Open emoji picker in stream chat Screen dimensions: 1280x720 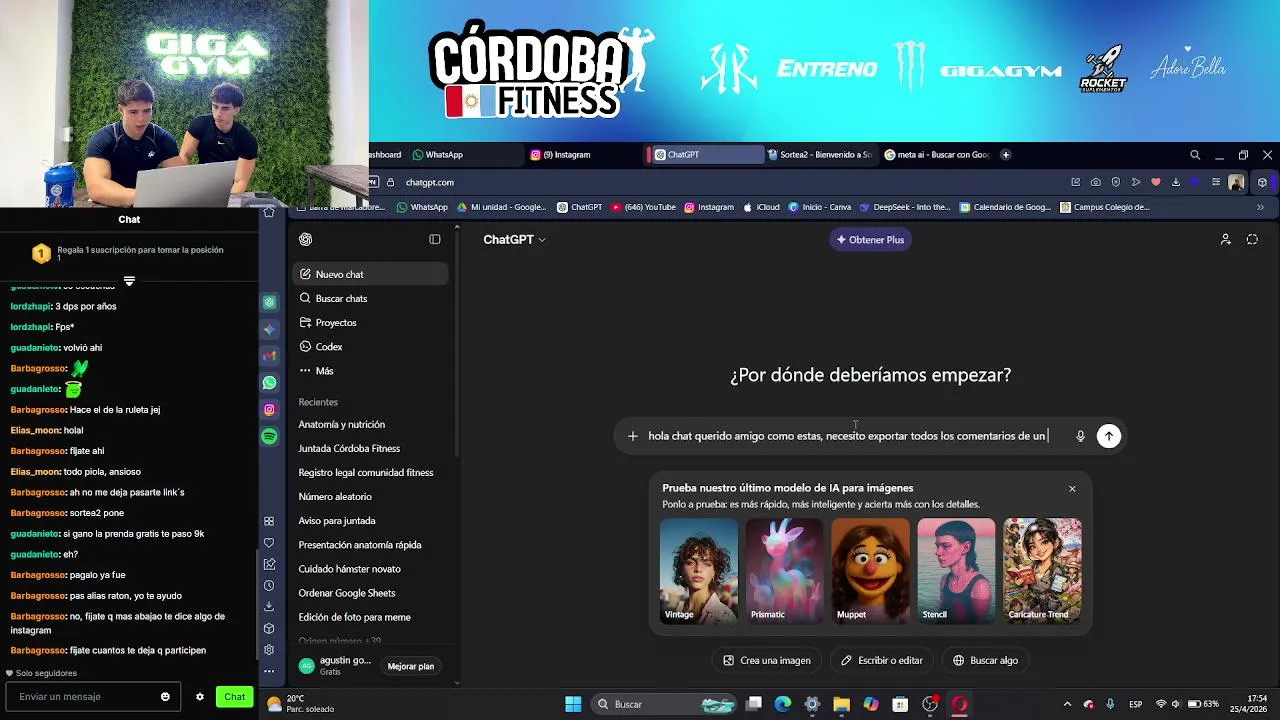pos(165,697)
